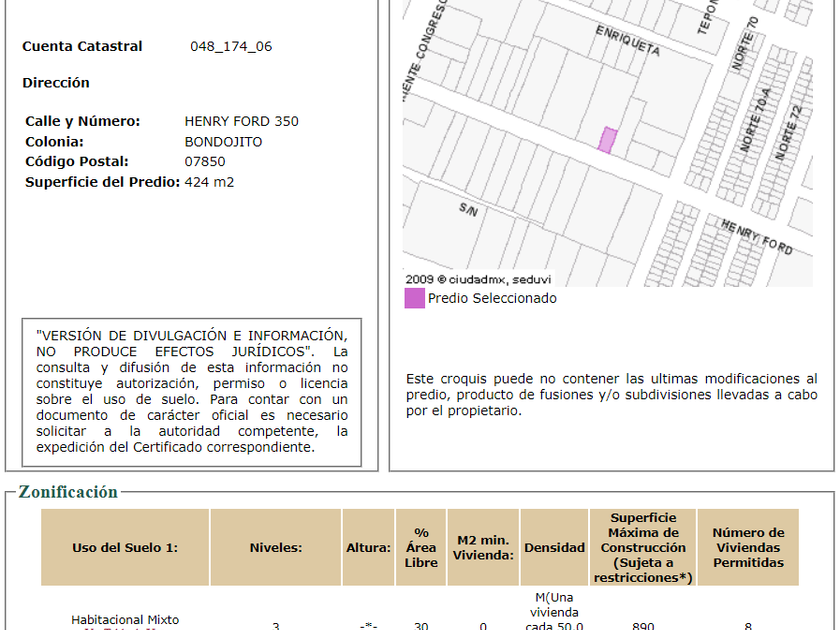Screen dimensions: 840x630
Task: Click the Superficie Máxima de Construcción header
Action: (643, 548)
